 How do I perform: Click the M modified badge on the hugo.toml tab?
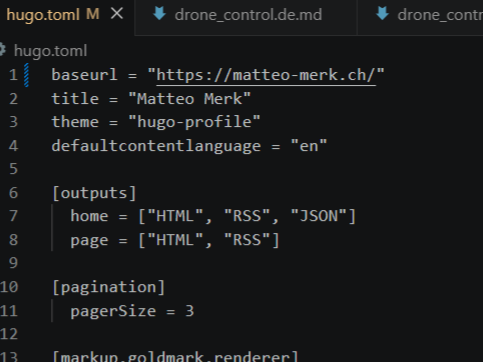pos(93,14)
